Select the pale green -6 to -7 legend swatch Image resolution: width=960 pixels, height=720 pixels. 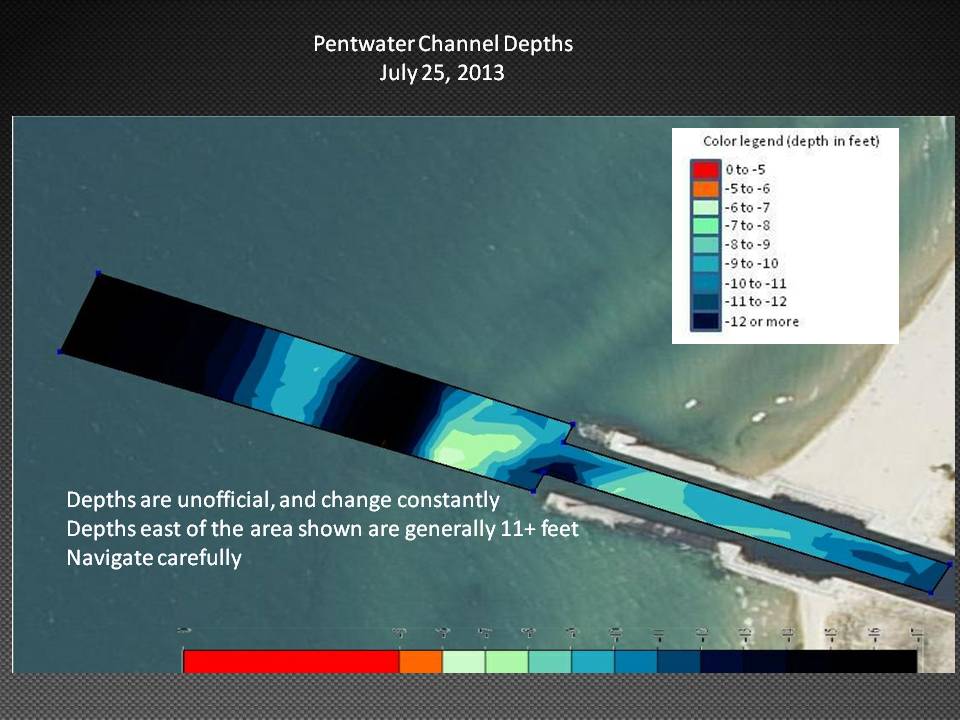(705, 207)
